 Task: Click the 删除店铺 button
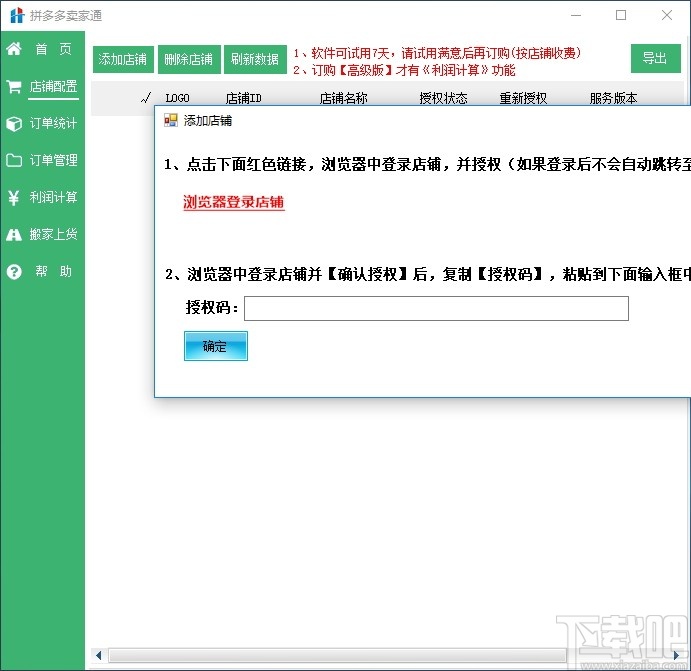pyautogui.click(x=189, y=59)
